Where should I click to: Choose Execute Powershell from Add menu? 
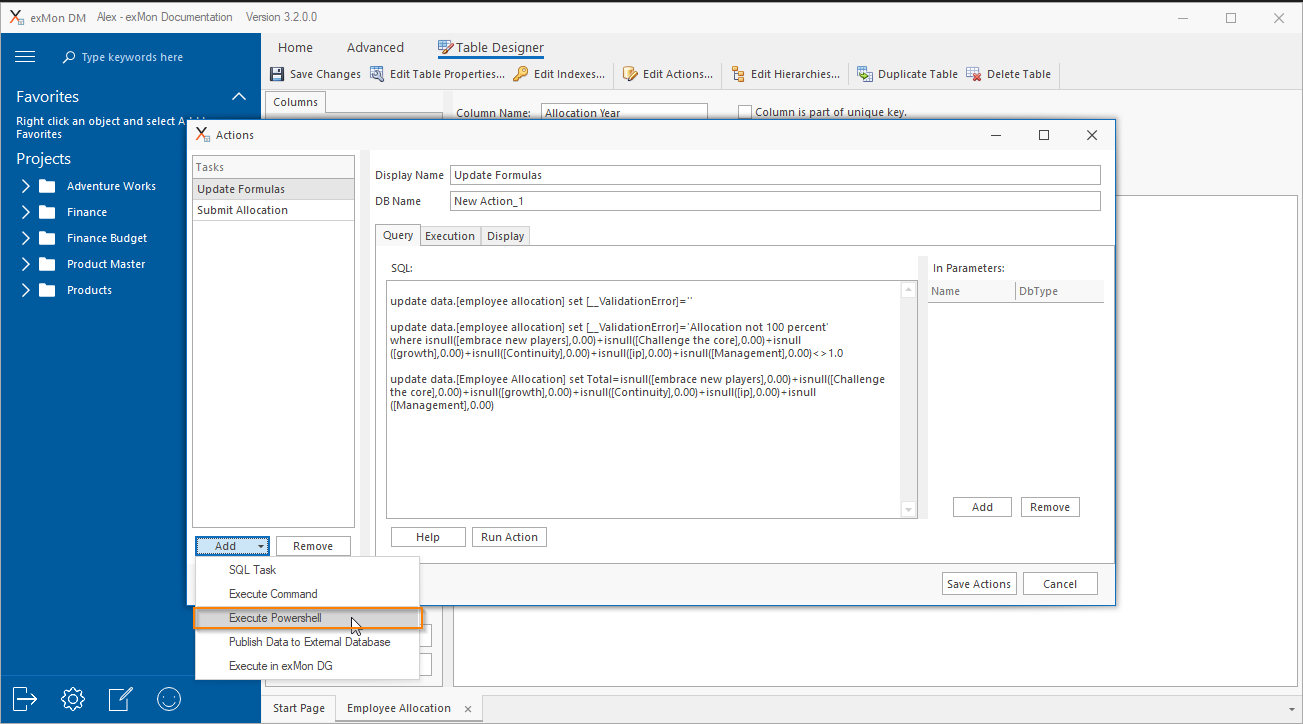click(307, 618)
